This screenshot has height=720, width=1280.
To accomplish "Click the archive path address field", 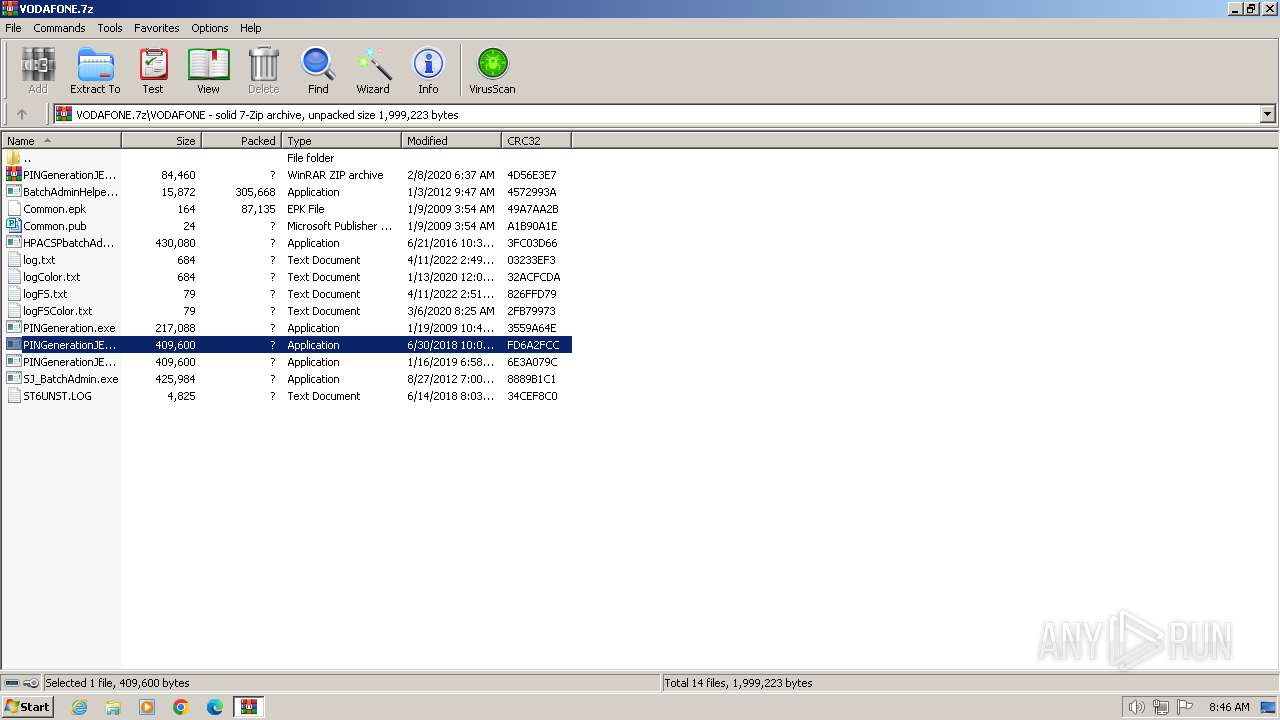I will 657,114.
